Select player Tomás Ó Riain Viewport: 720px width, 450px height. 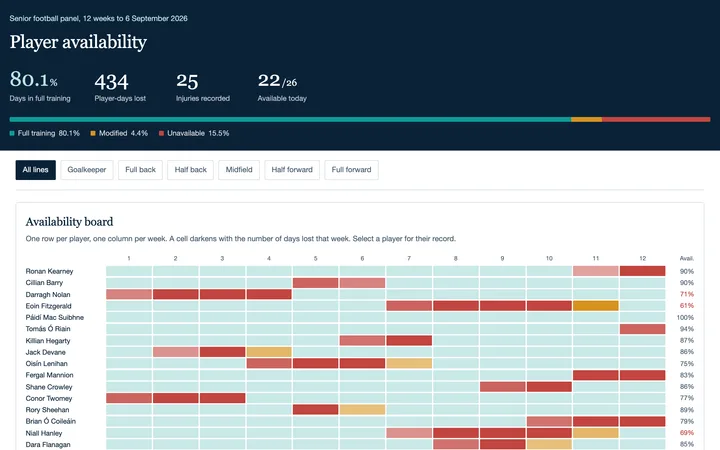click(x=48, y=329)
